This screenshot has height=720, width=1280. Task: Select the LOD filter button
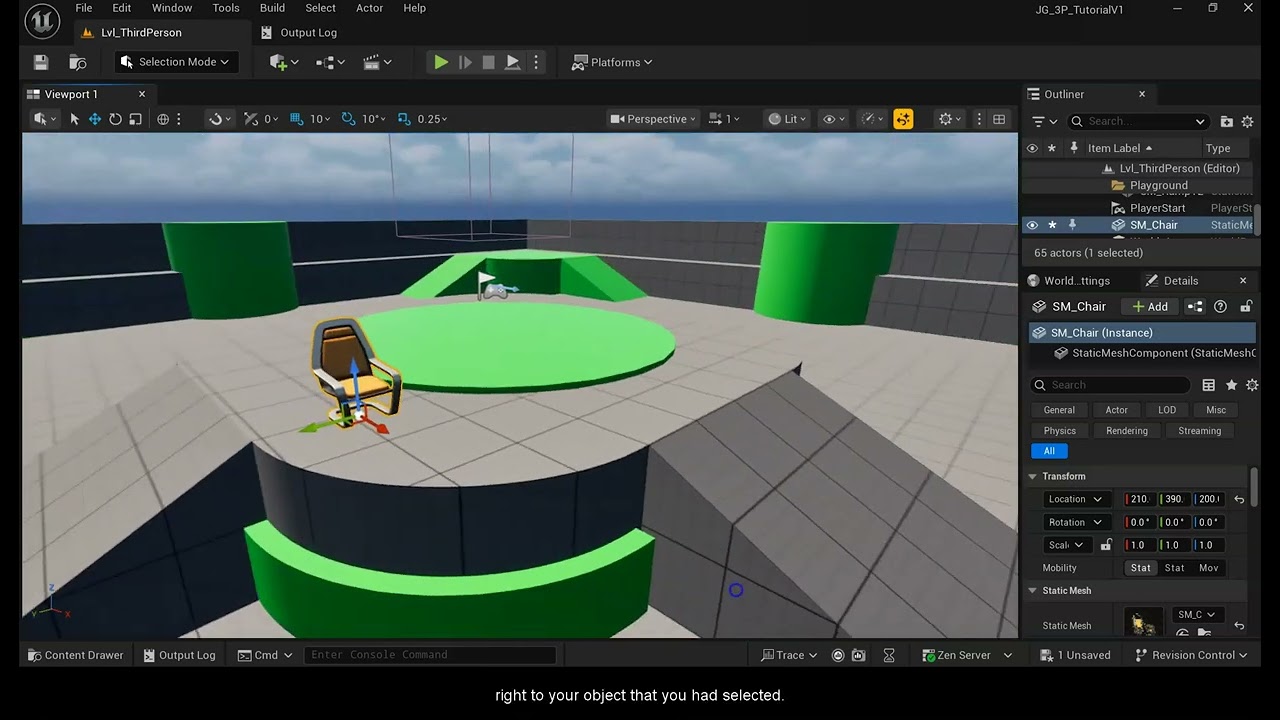[x=1167, y=410]
